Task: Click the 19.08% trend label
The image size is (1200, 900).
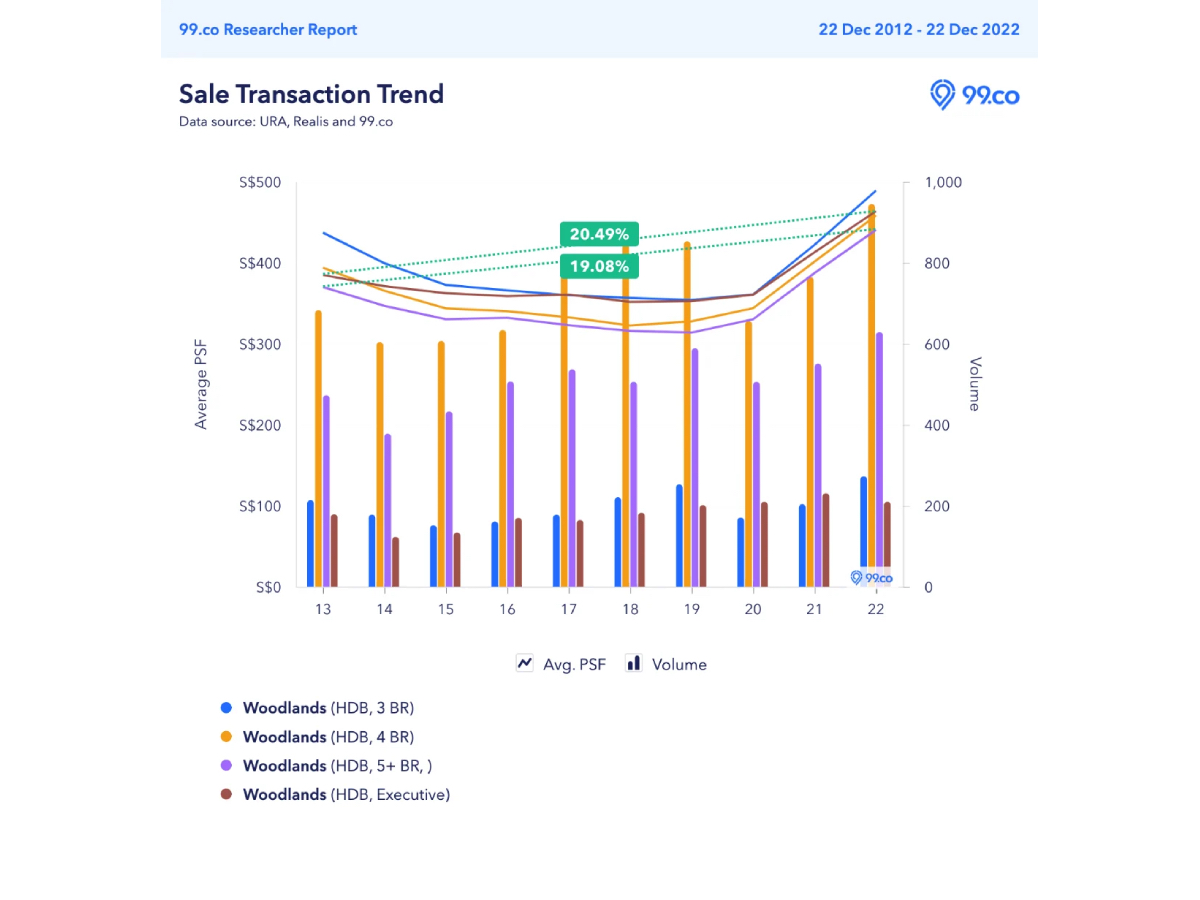Action: [x=599, y=266]
